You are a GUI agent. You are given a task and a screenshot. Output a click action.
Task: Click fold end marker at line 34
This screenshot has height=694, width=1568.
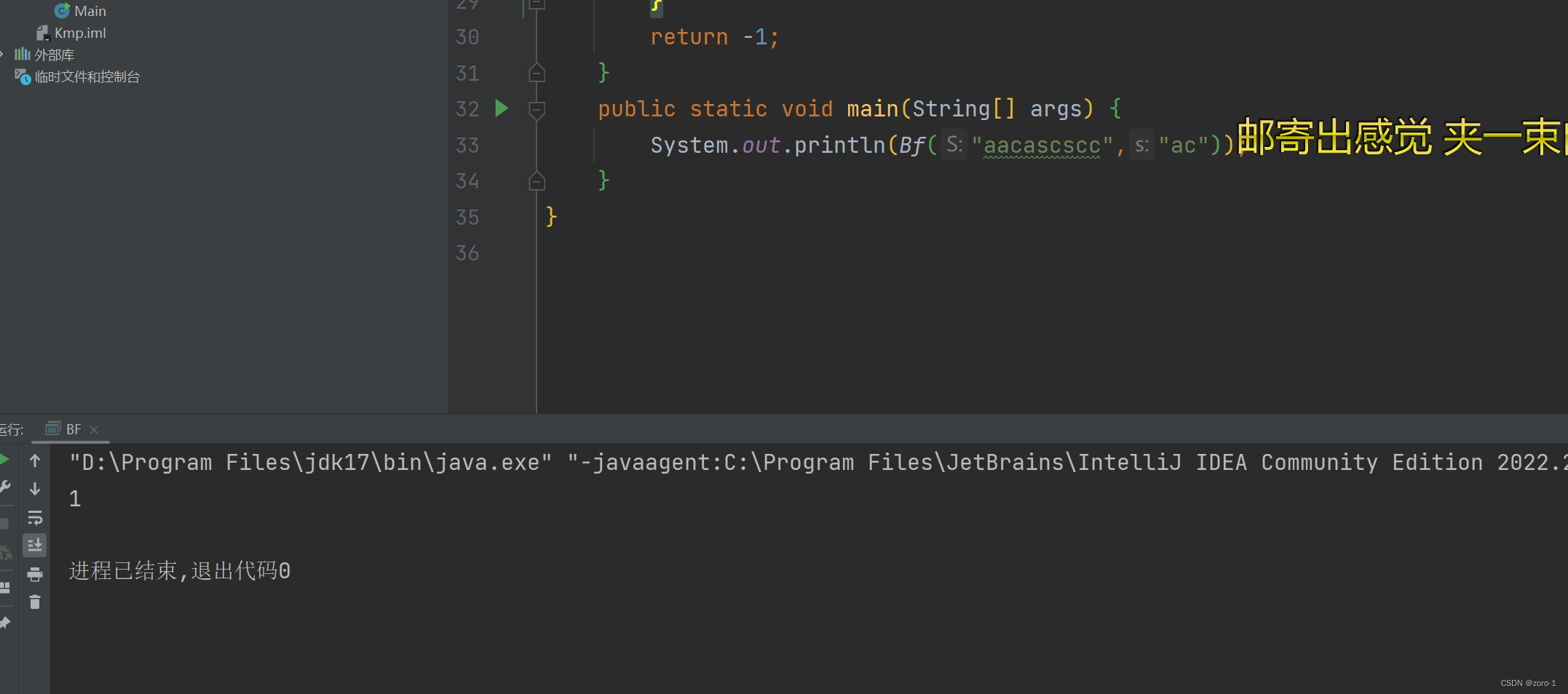click(537, 180)
